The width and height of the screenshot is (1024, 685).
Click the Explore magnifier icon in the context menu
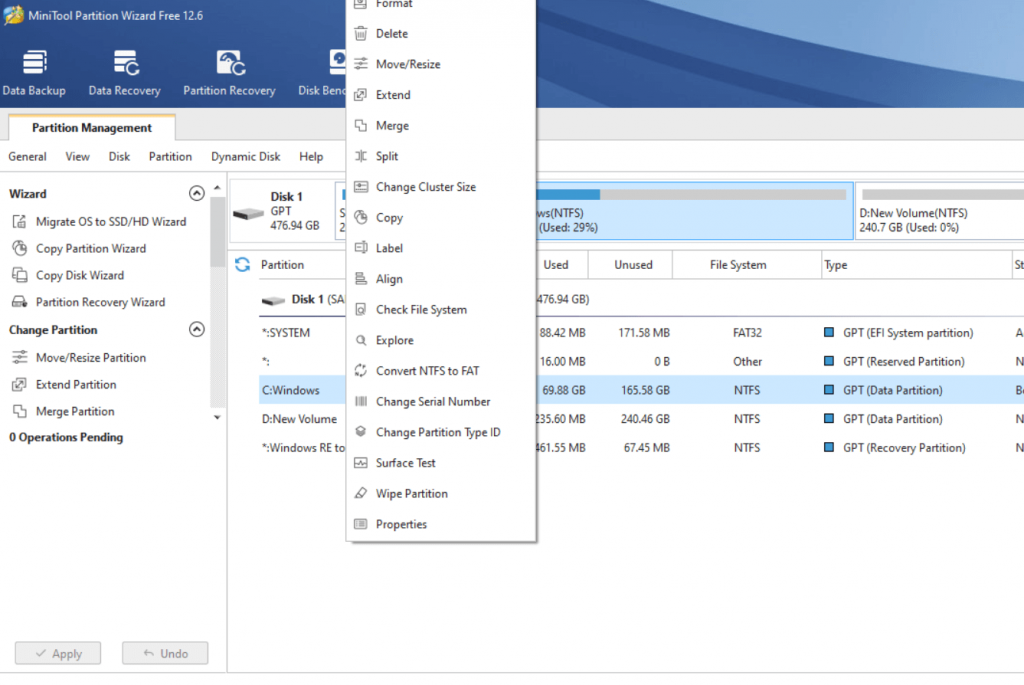(x=360, y=340)
